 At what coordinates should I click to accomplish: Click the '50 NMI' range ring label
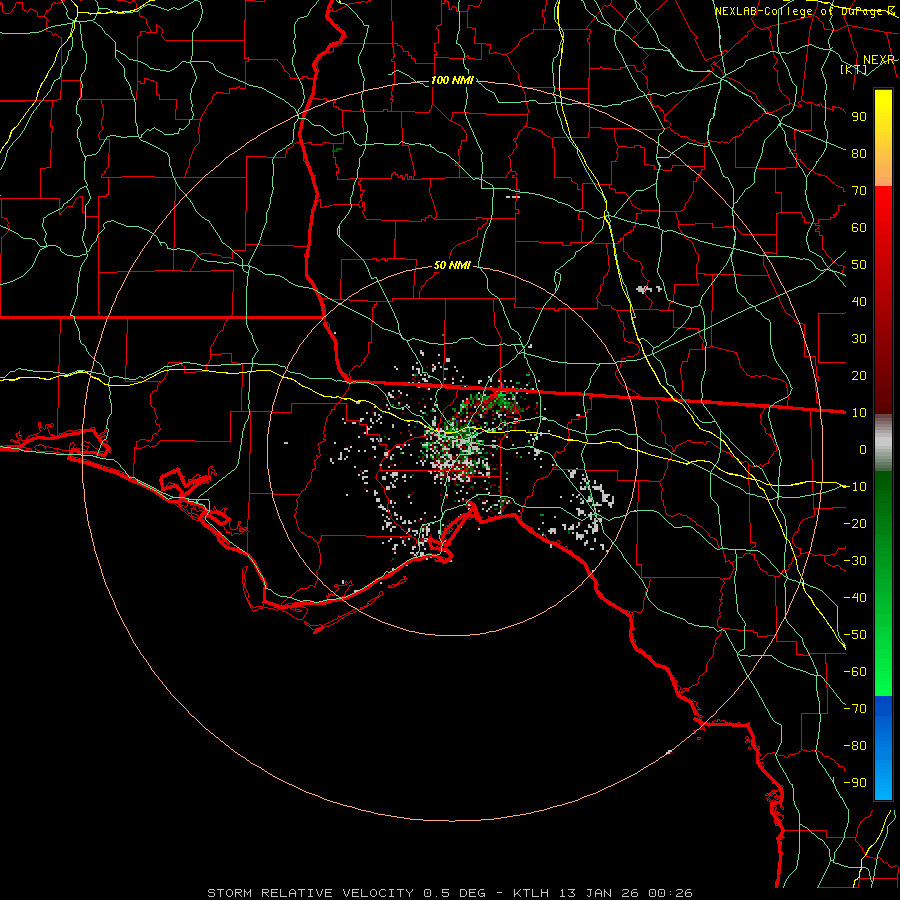[452, 265]
